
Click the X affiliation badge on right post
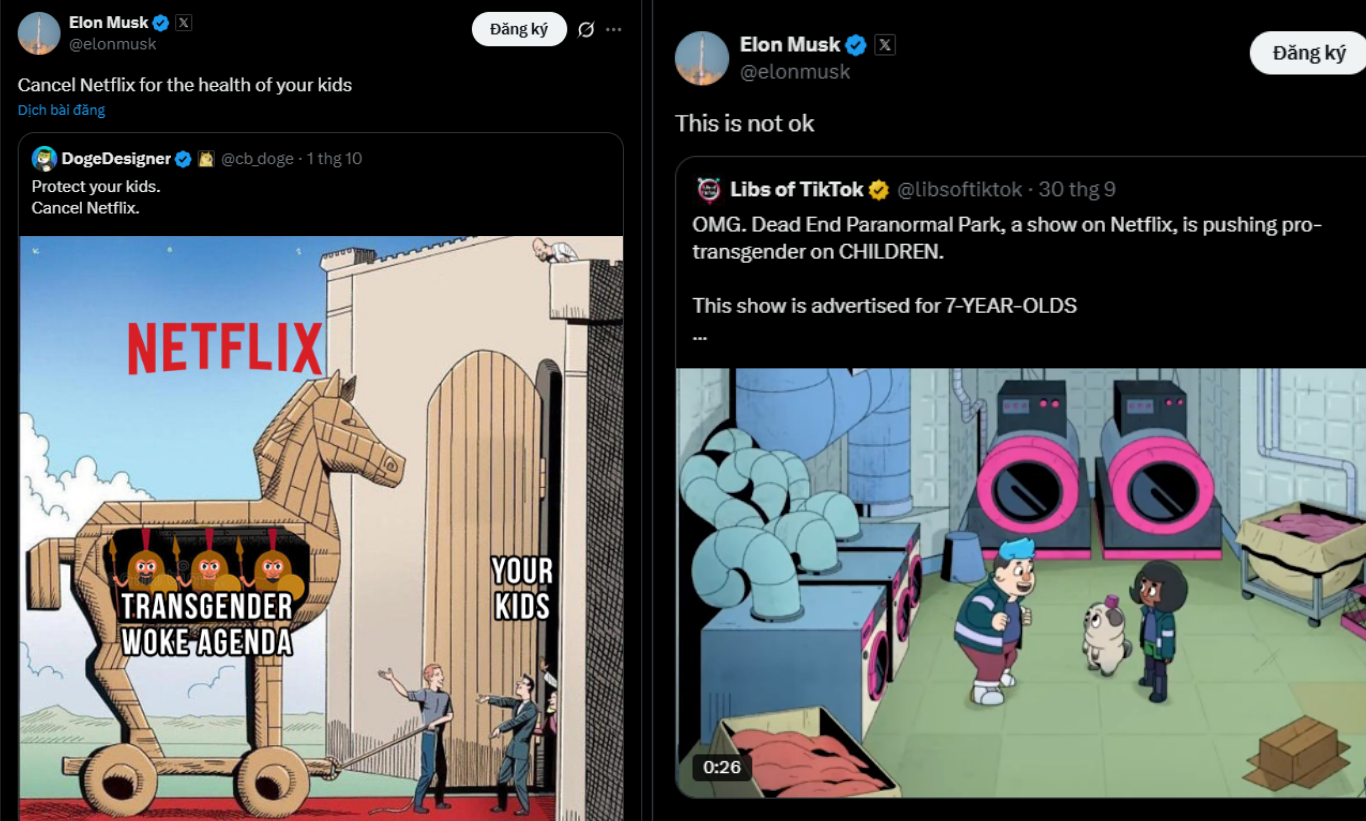click(885, 44)
